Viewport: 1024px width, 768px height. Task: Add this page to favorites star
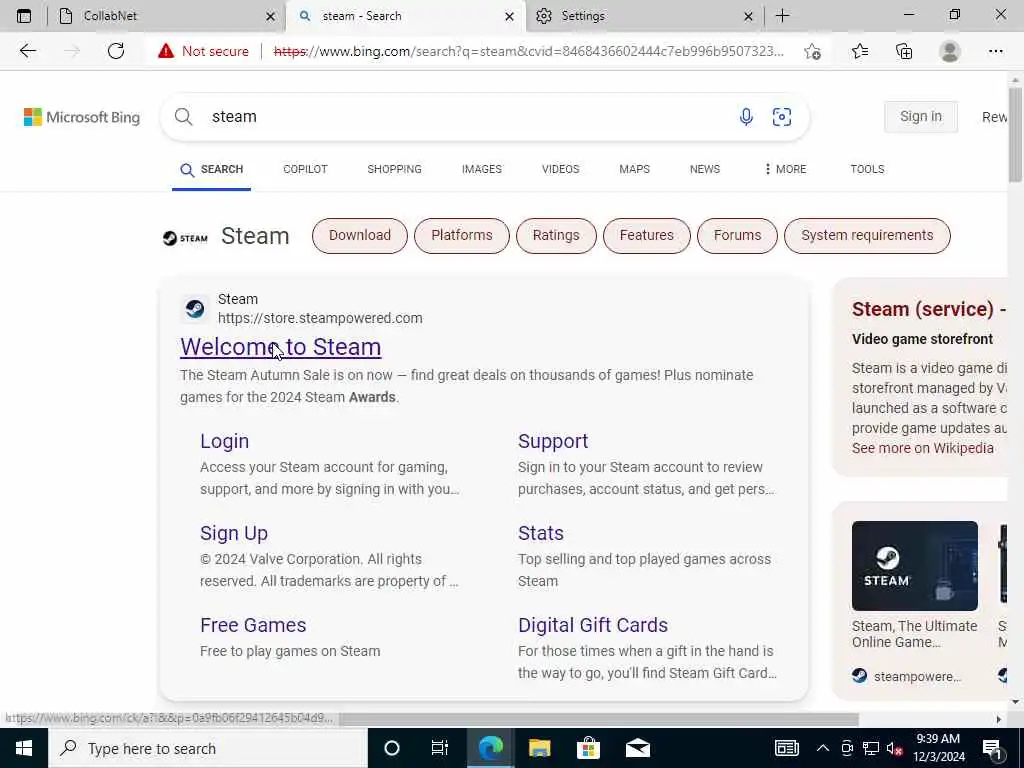[812, 51]
